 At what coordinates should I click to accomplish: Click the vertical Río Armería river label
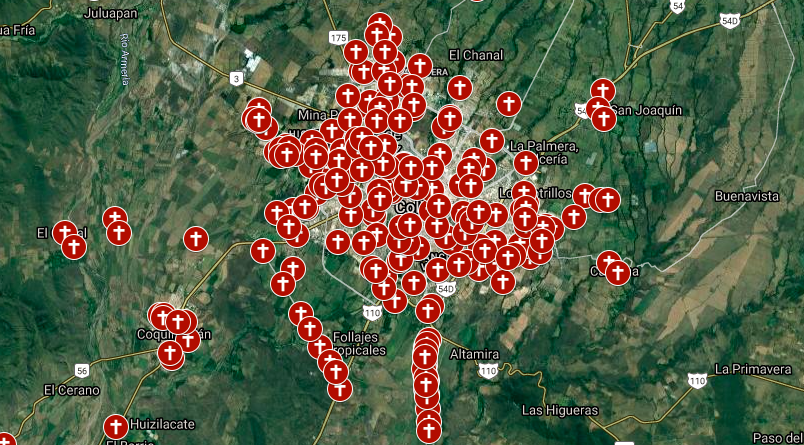click(125, 59)
